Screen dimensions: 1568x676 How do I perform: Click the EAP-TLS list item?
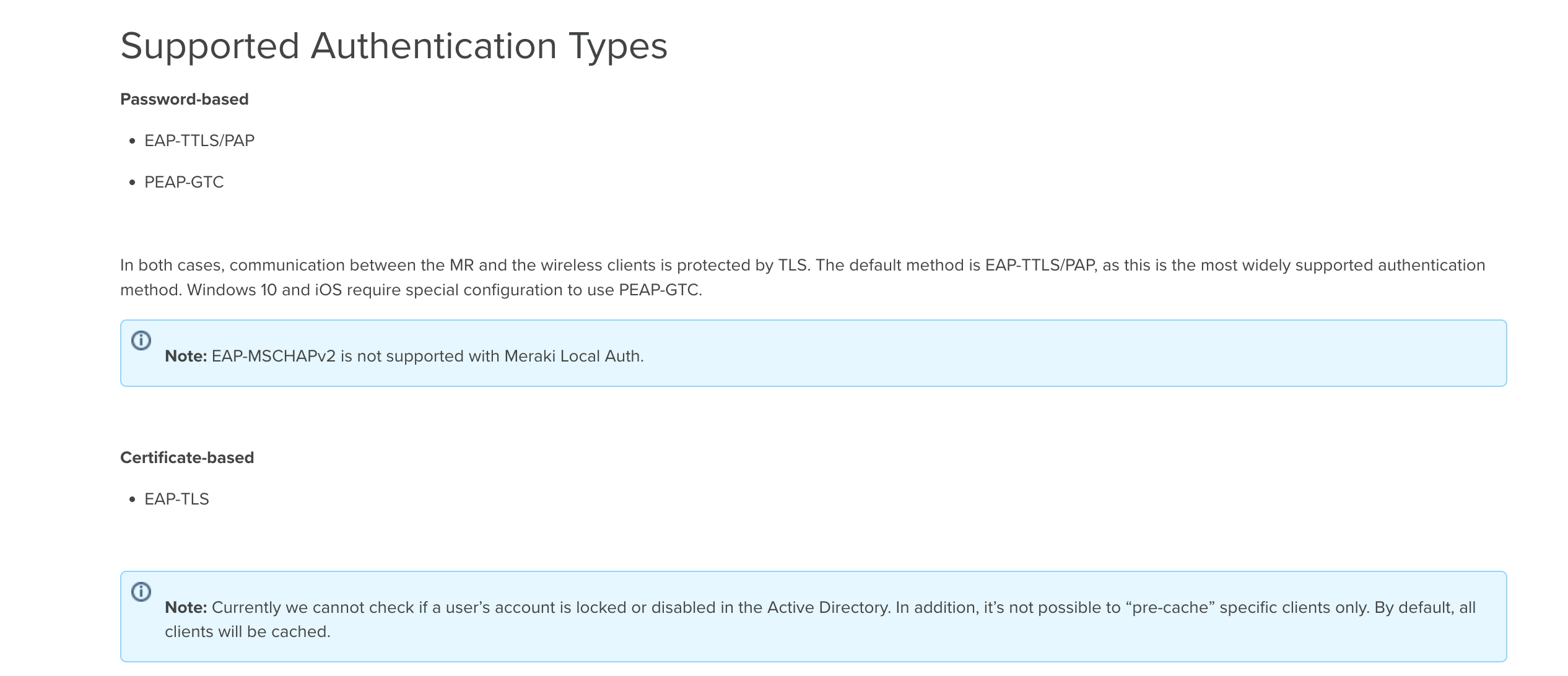pos(176,499)
